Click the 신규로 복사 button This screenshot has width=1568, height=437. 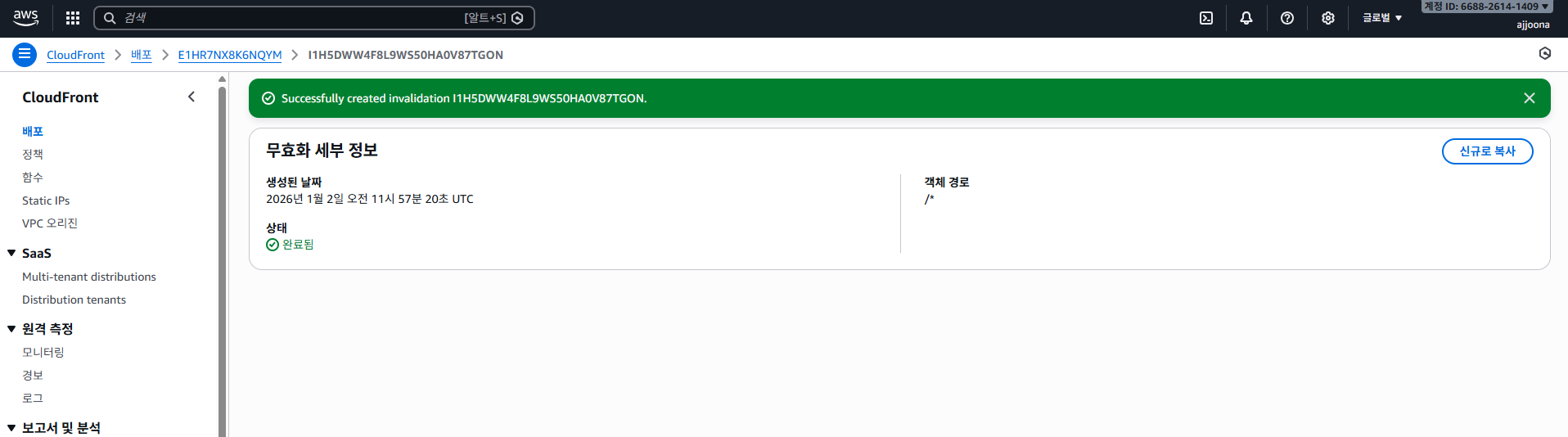1487,151
